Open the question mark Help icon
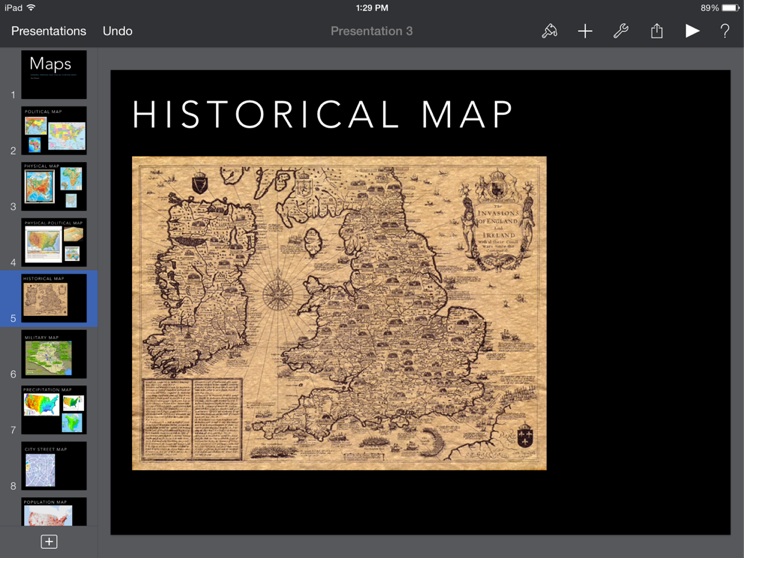Viewport: 768px width, 561px height. (x=725, y=31)
